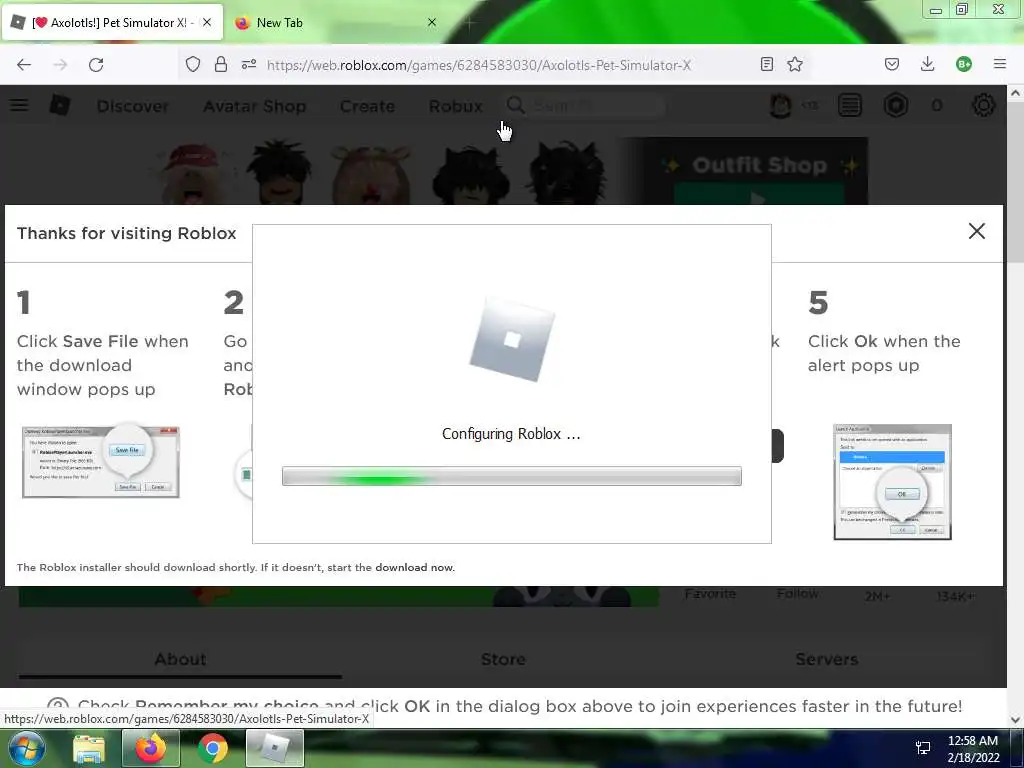The height and width of the screenshot is (768, 1024).
Task: Click the download now link
Action: pyautogui.click(x=415, y=568)
